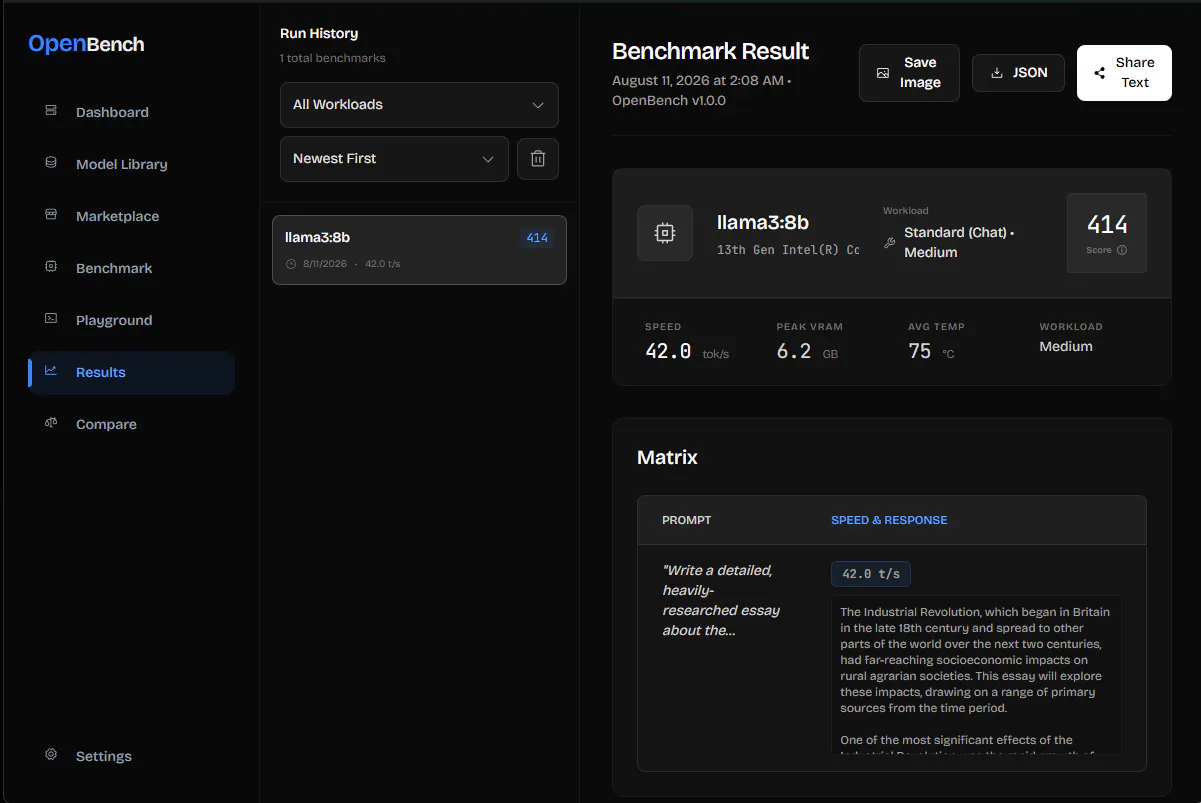The width and height of the screenshot is (1201, 803).
Task: Click the Playground terminal icon
Action: tap(51, 319)
